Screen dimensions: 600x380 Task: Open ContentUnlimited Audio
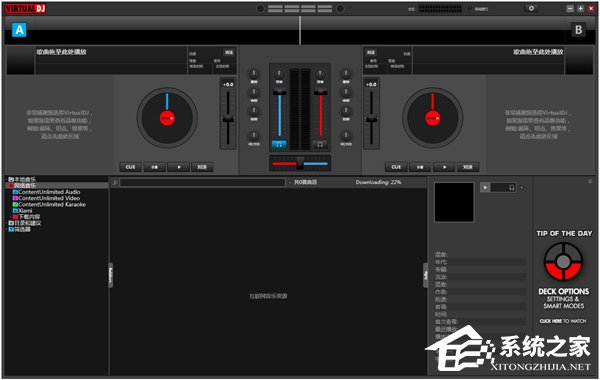pos(46,192)
